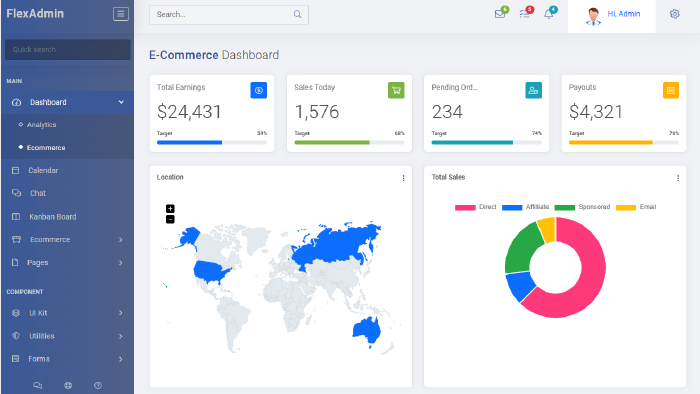700x394 pixels.
Task: Expand the Pages submenu chevron
Action: [x=121, y=262]
